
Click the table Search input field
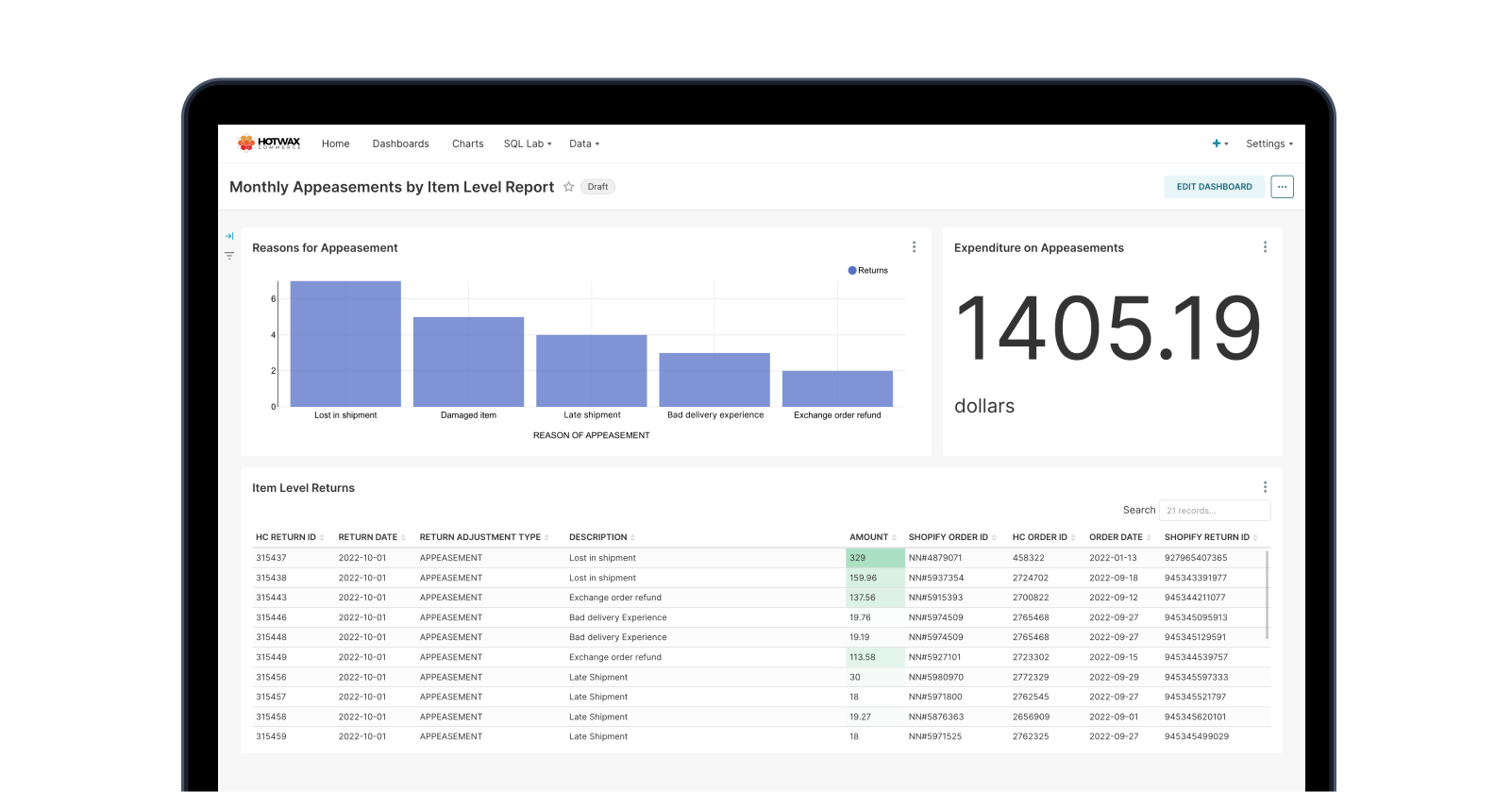pyautogui.click(x=1214, y=511)
